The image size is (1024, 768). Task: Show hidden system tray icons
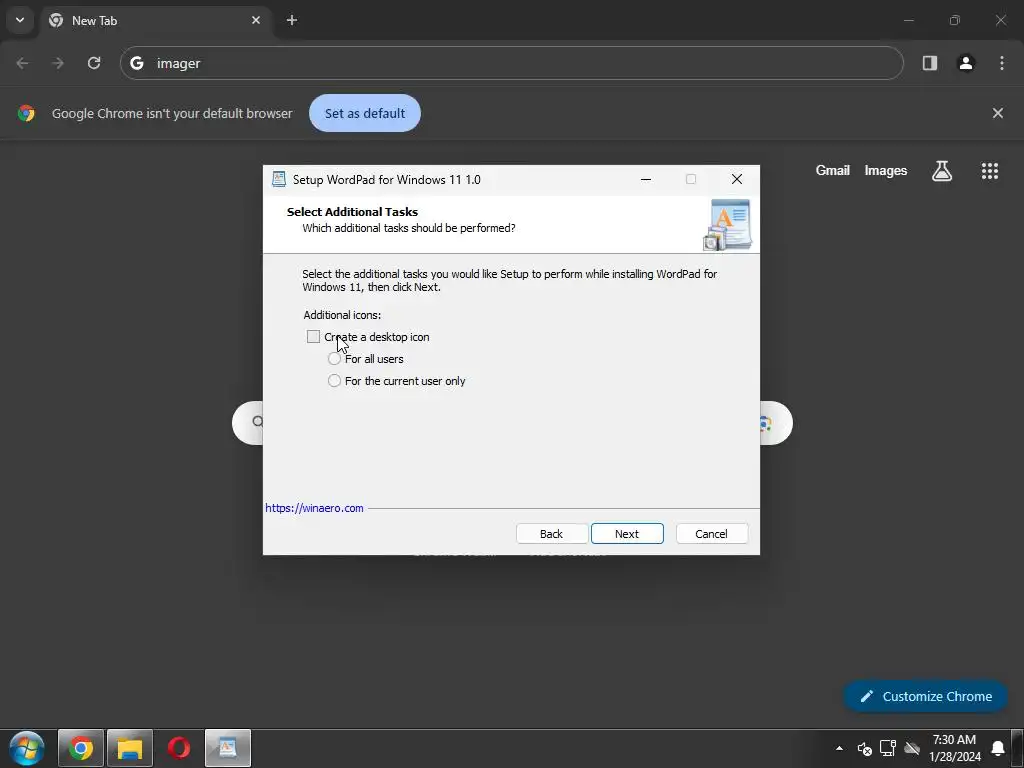[839, 748]
